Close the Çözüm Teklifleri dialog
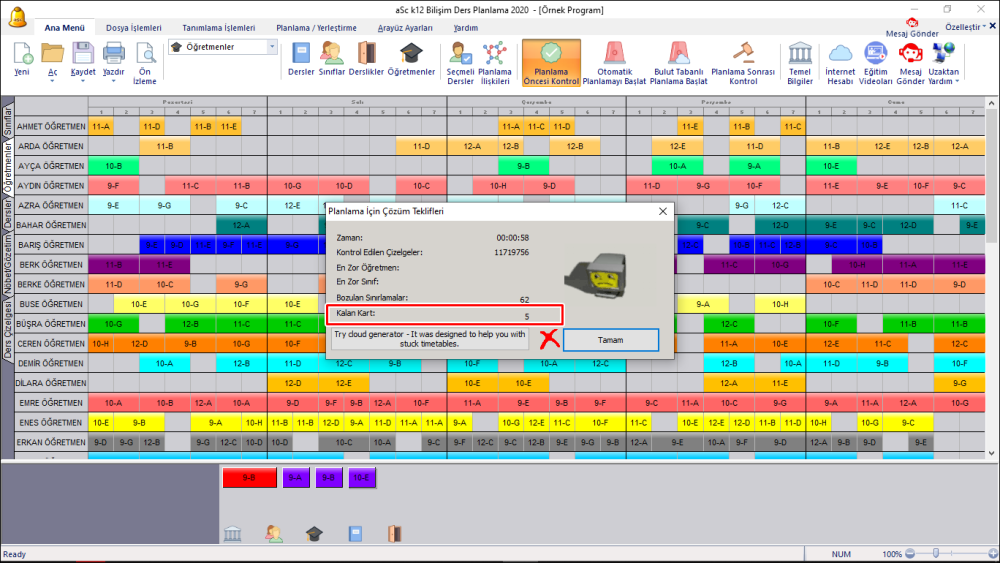The image size is (1000, 563). (663, 211)
